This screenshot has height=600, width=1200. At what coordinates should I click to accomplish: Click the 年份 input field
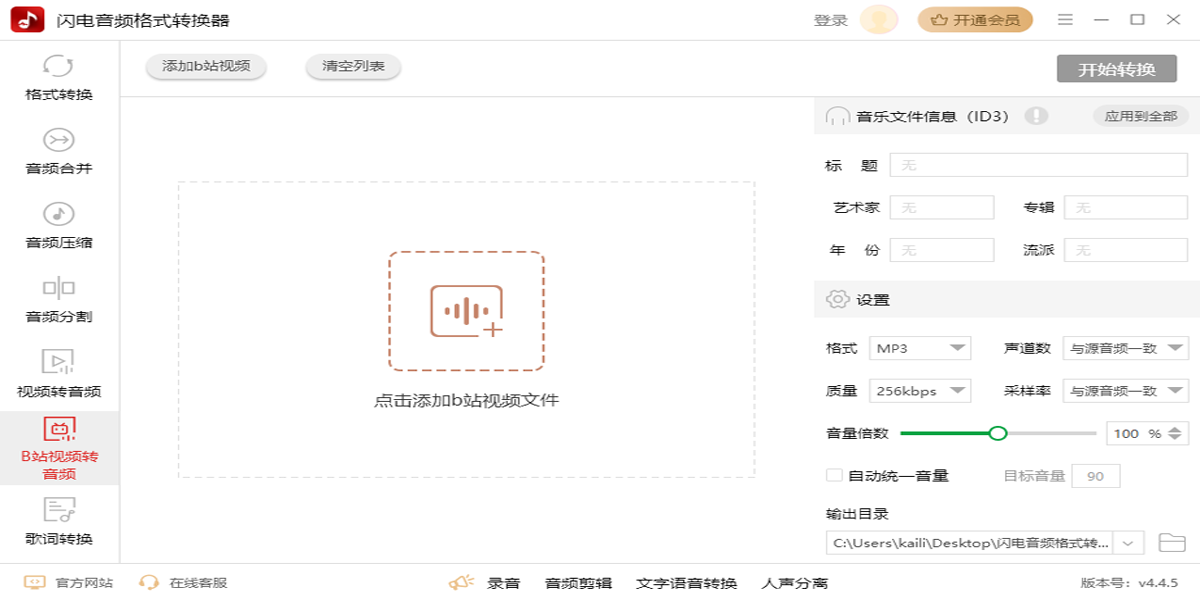942,250
